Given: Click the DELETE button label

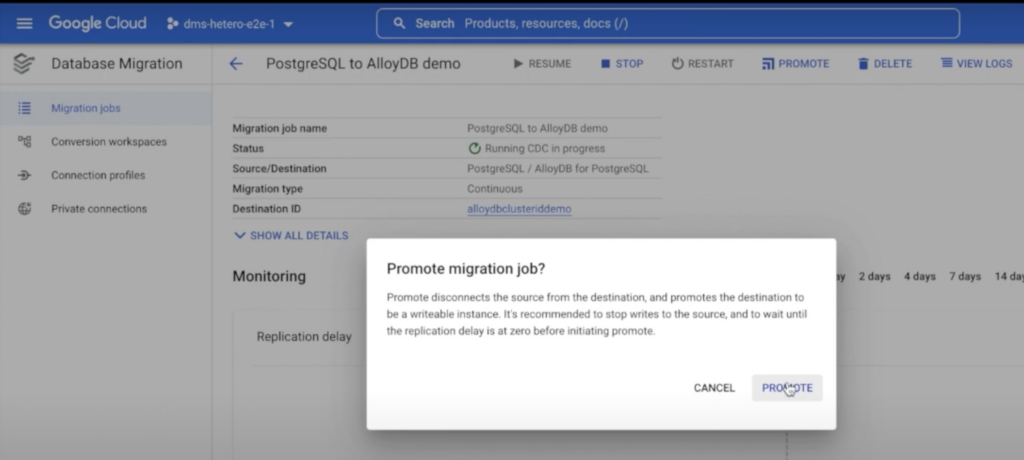Looking at the screenshot, I should point(893,64).
